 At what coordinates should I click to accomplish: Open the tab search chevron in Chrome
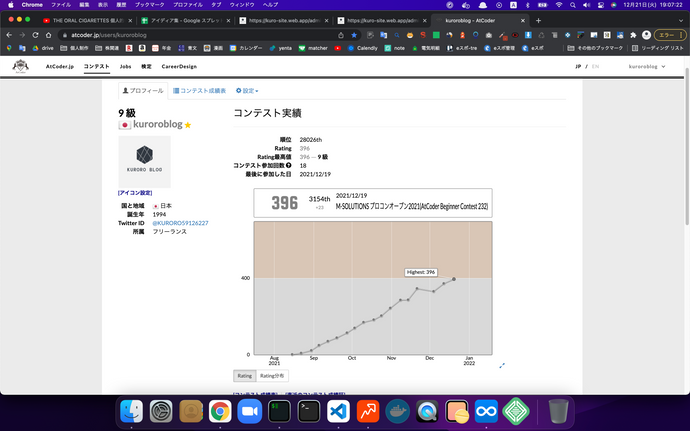tap(681, 21)
